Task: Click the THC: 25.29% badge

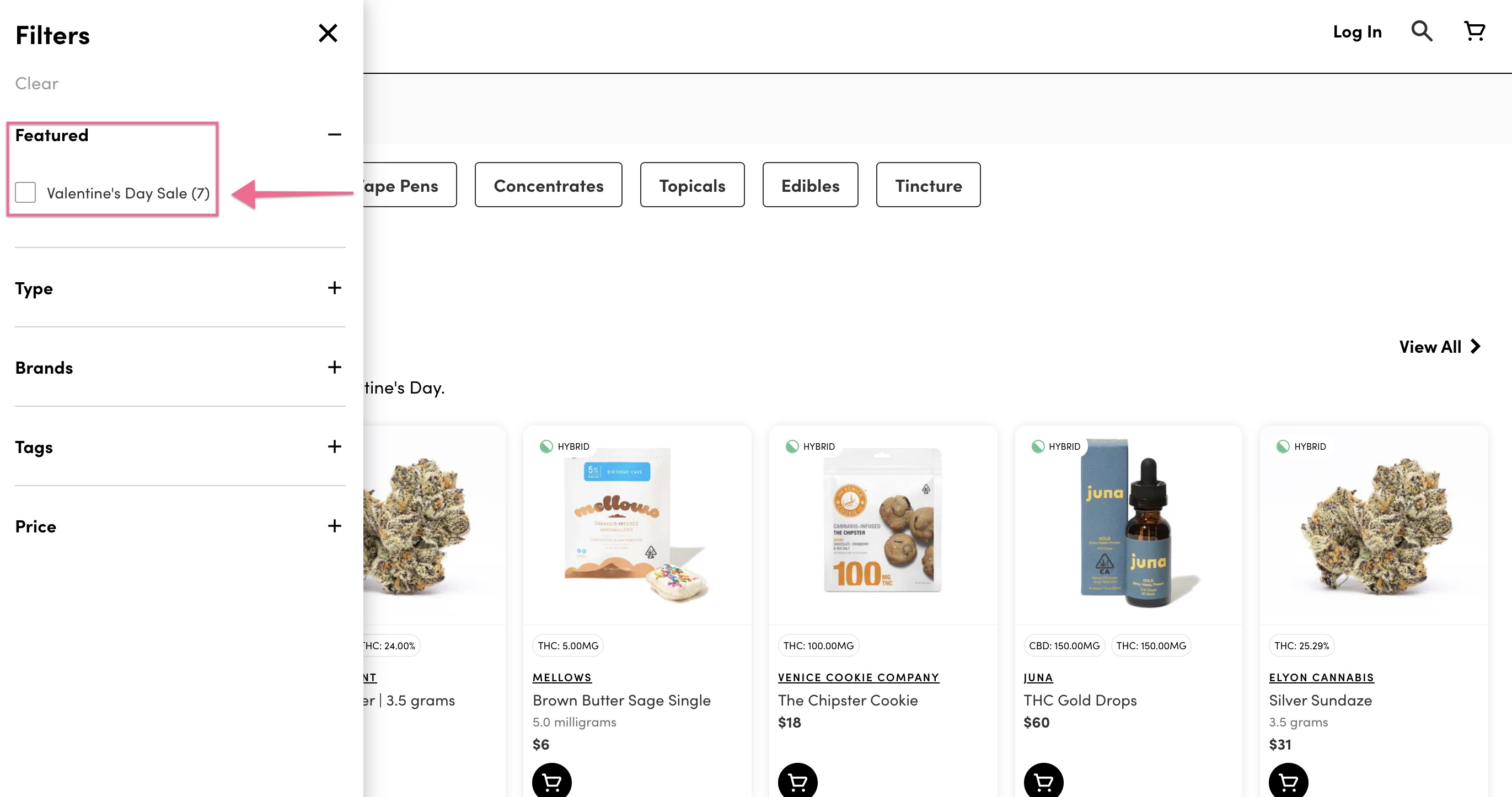Action: 1301,645
